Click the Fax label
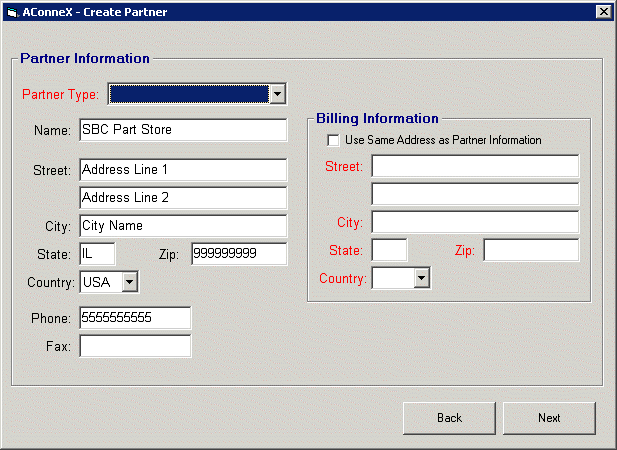 tap(58, 346)
